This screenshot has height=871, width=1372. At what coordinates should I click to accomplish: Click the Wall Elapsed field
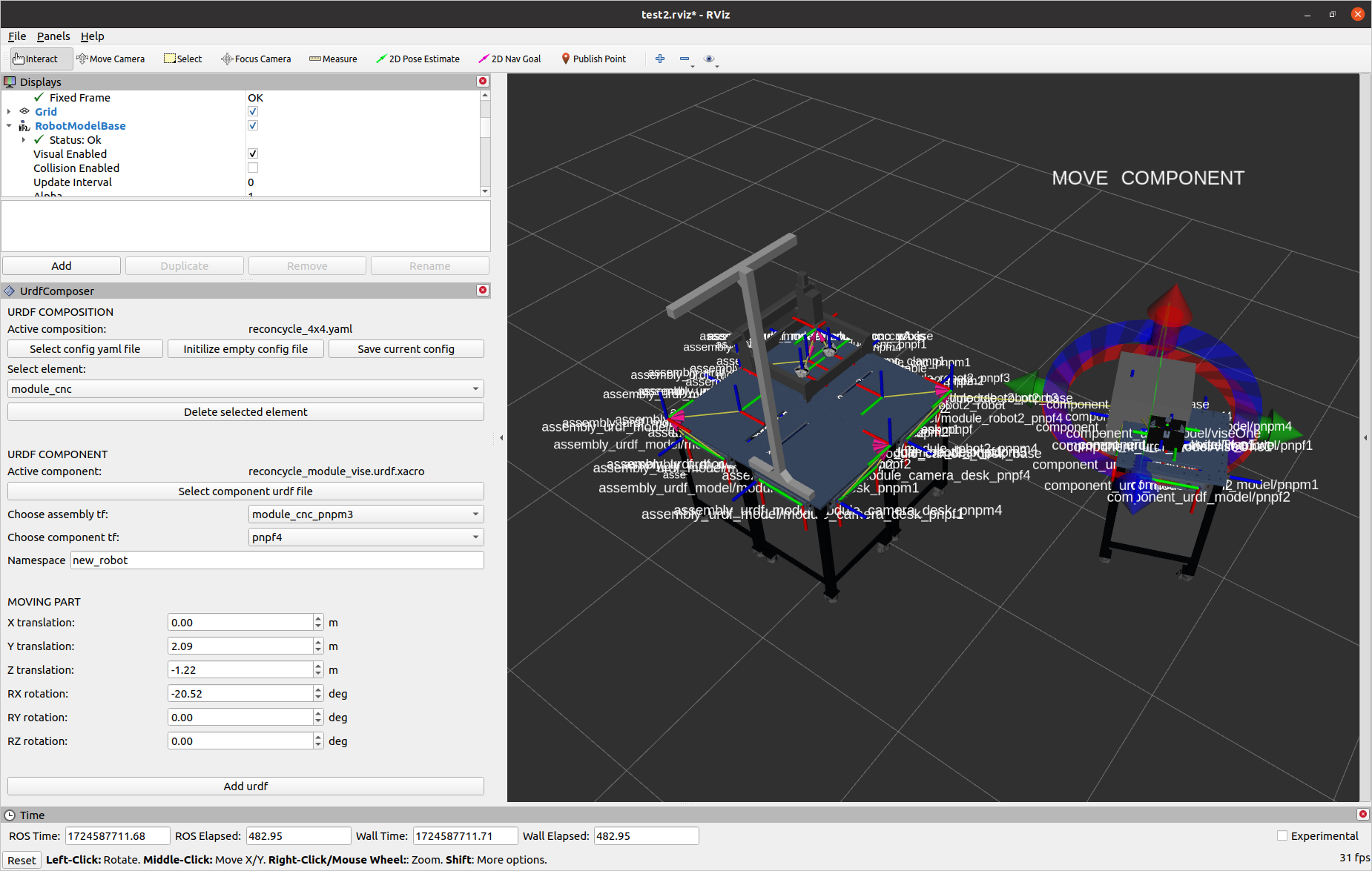(x=646, y=835)
